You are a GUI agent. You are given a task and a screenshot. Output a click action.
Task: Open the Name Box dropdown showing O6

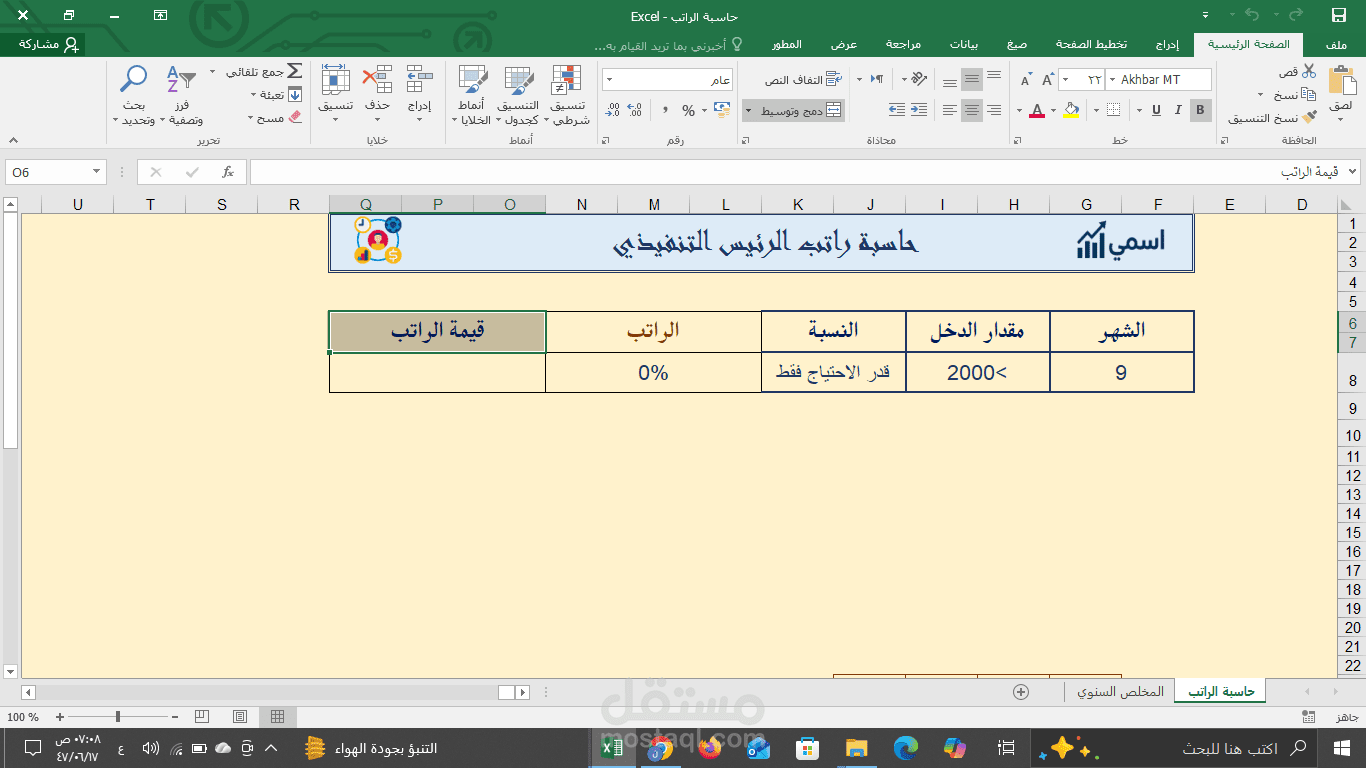point(97,172)
